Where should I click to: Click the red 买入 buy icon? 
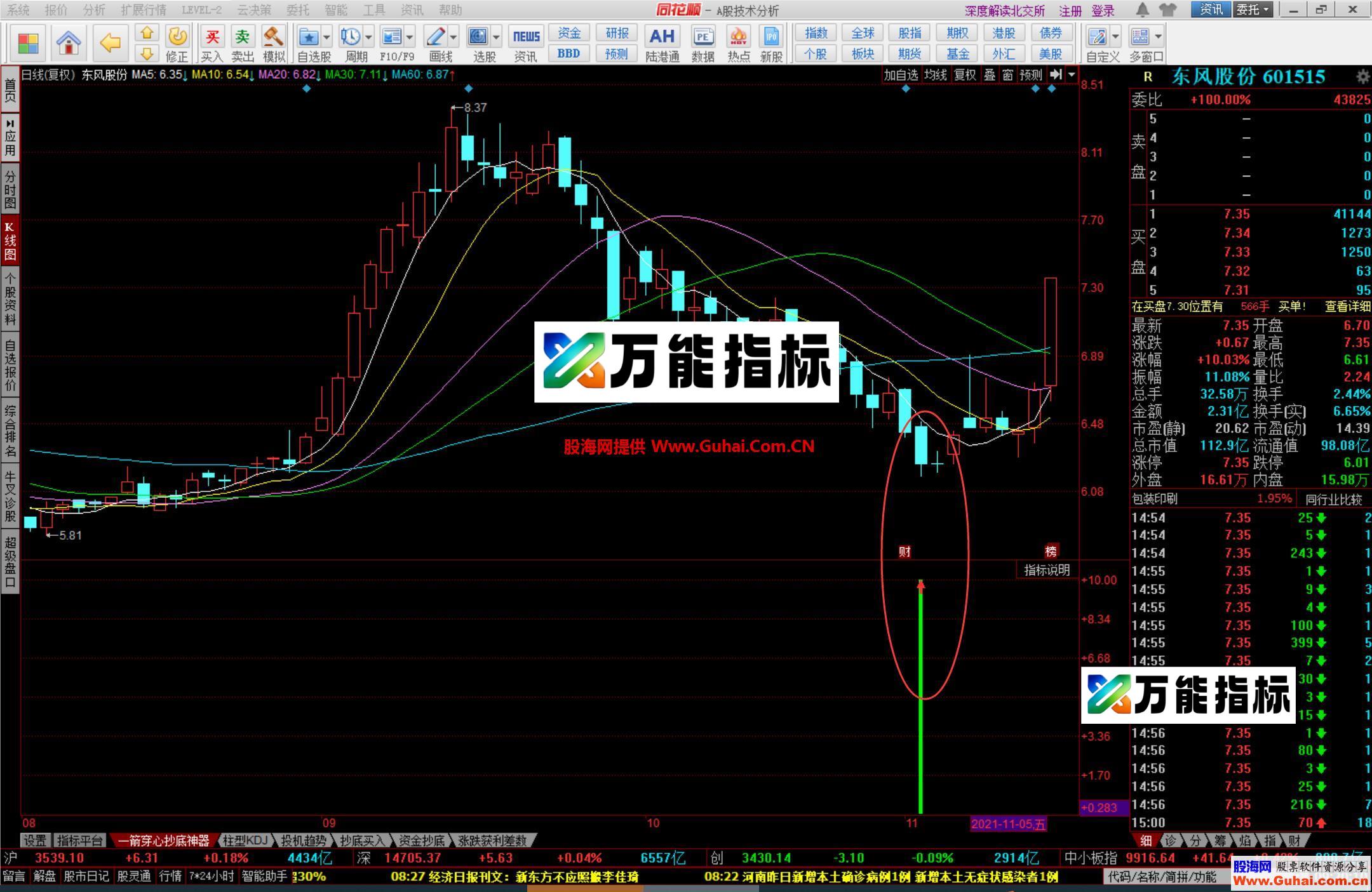coord(212,37)
